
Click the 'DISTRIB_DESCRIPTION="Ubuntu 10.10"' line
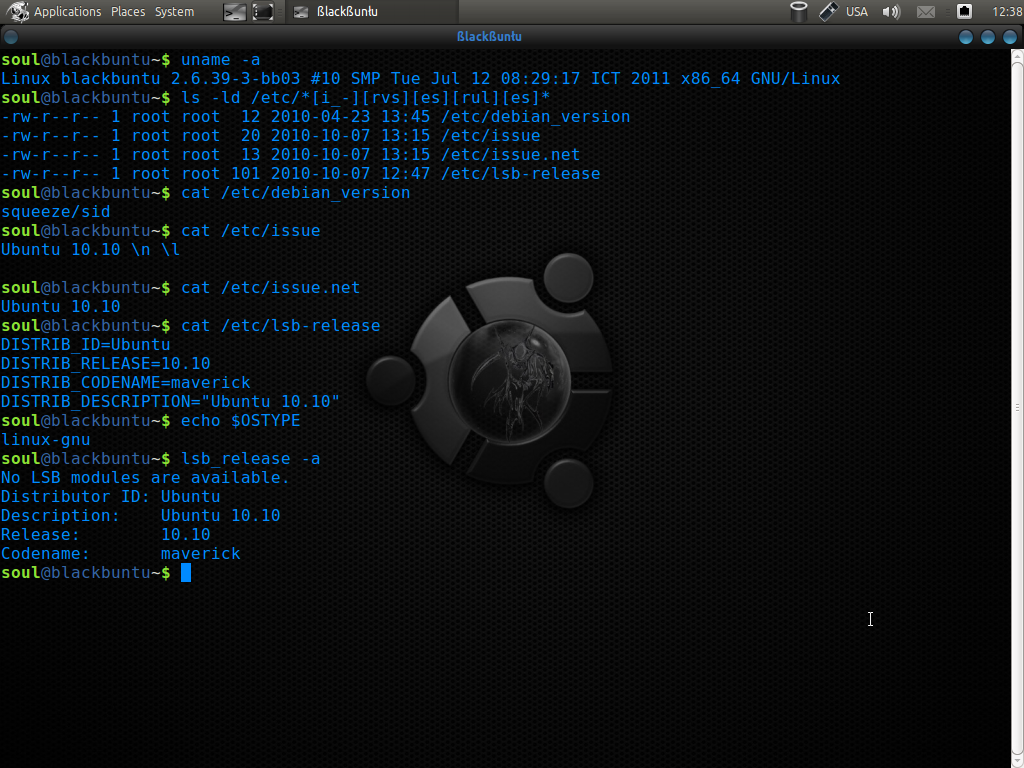pos(170,402)
